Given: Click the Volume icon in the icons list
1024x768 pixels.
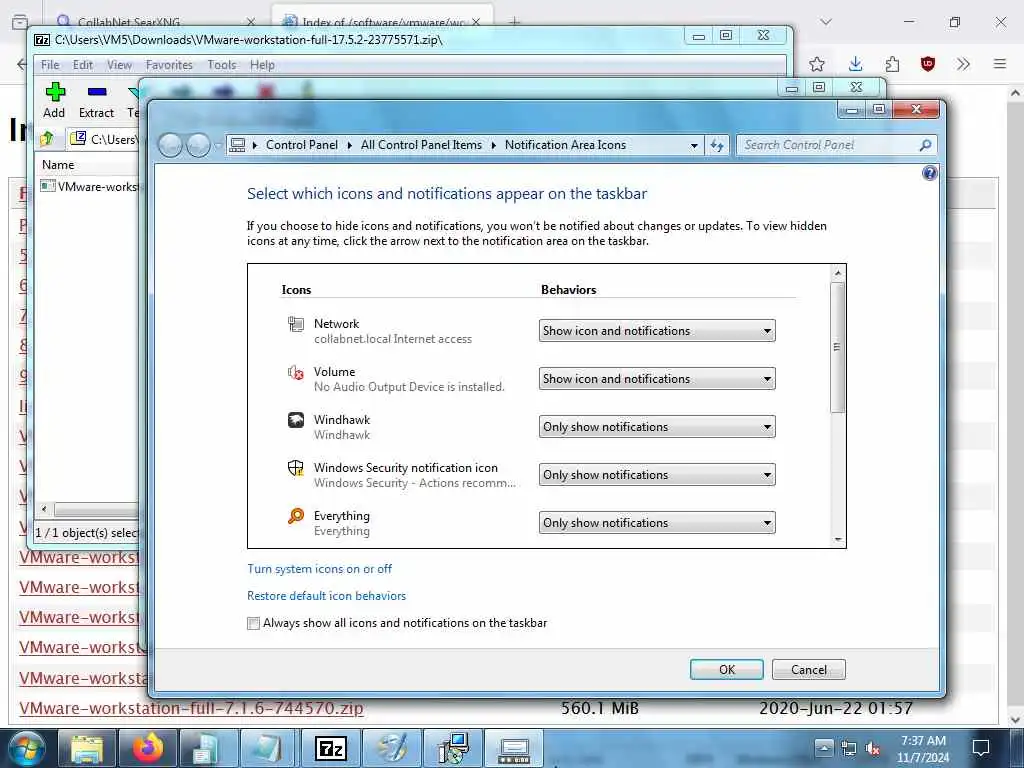Looking at the screenshot, I should click(x=296, y=372).
